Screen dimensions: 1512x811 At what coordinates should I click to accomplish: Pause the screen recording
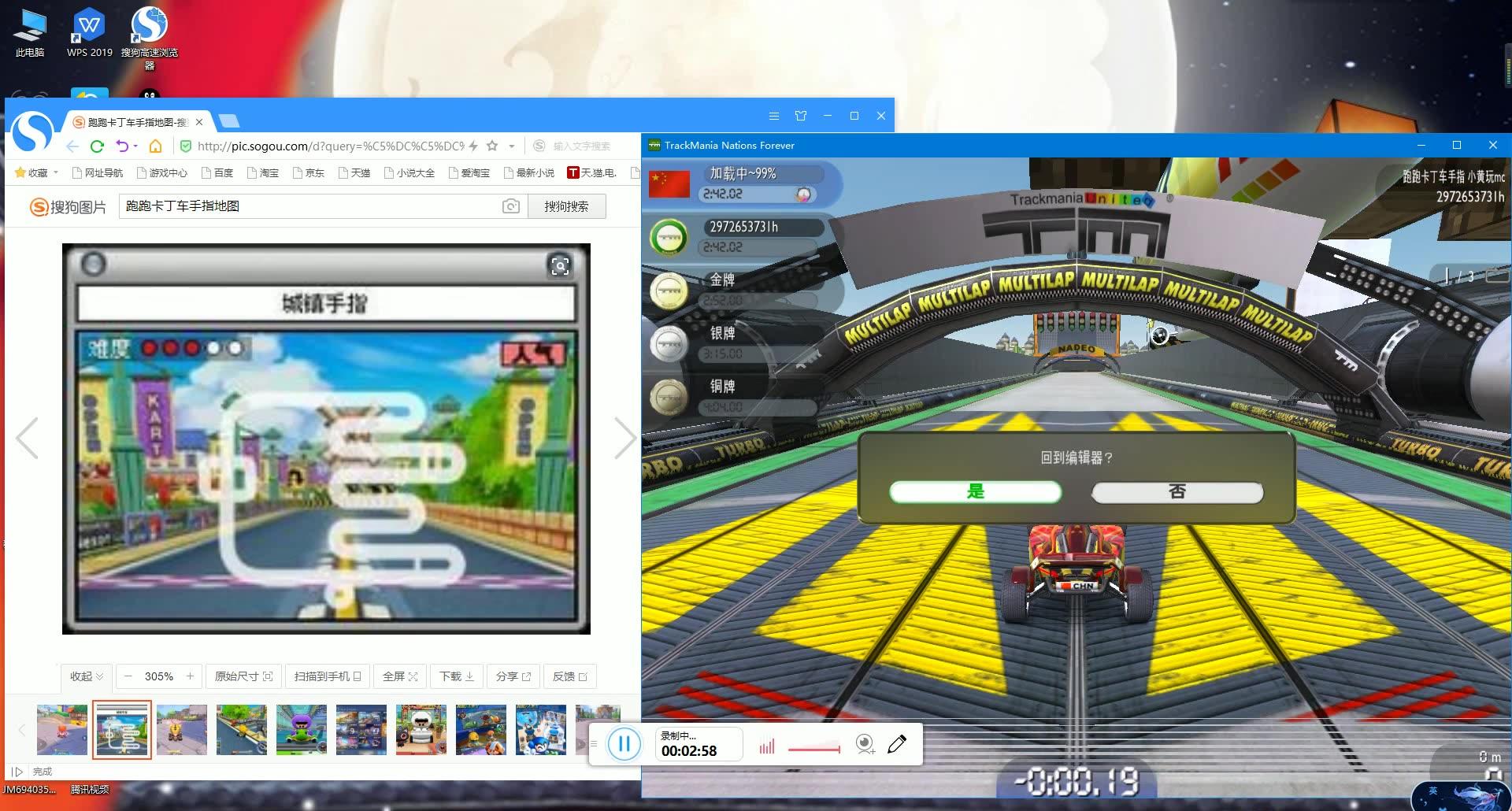coord(624,744)
